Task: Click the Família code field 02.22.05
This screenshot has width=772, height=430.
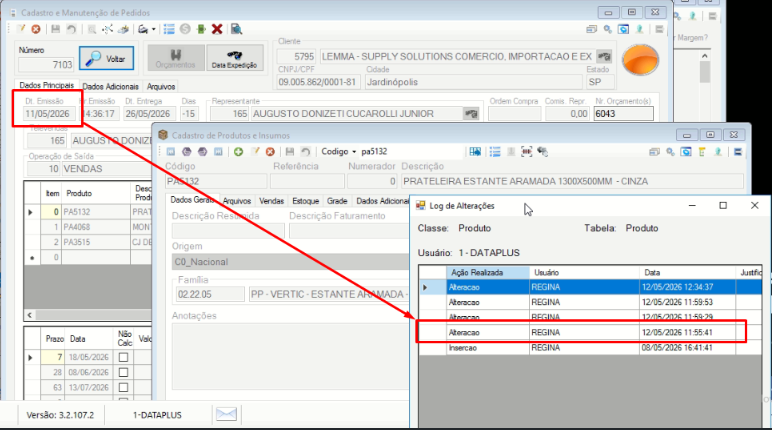Action: click(210, 294)
